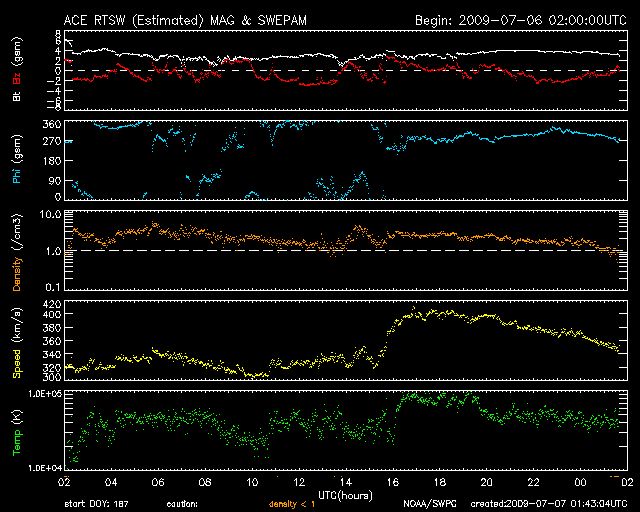This screenshot has height=512, width=640.
Task: Click the '00' midnight hour tick label
Action: point(580,483)
